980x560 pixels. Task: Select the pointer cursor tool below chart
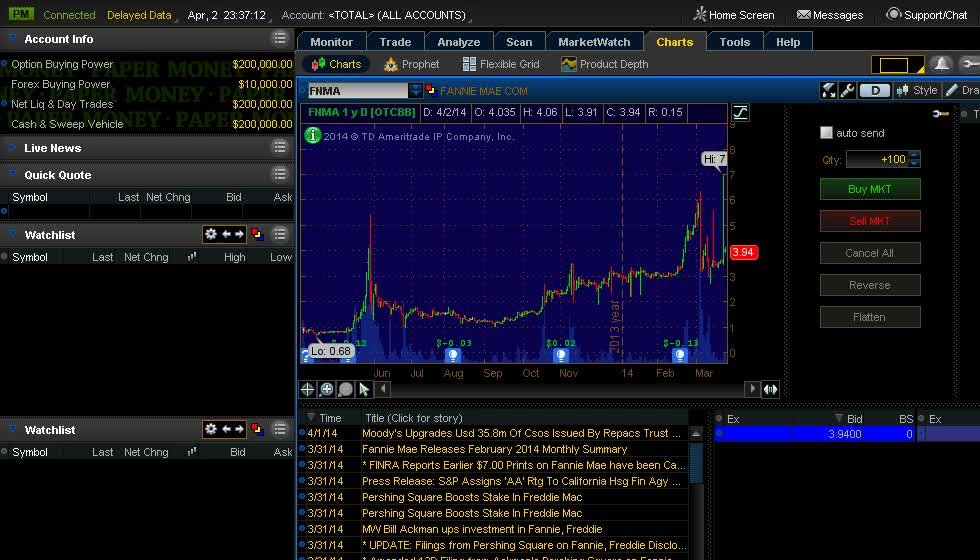point(364,389)
